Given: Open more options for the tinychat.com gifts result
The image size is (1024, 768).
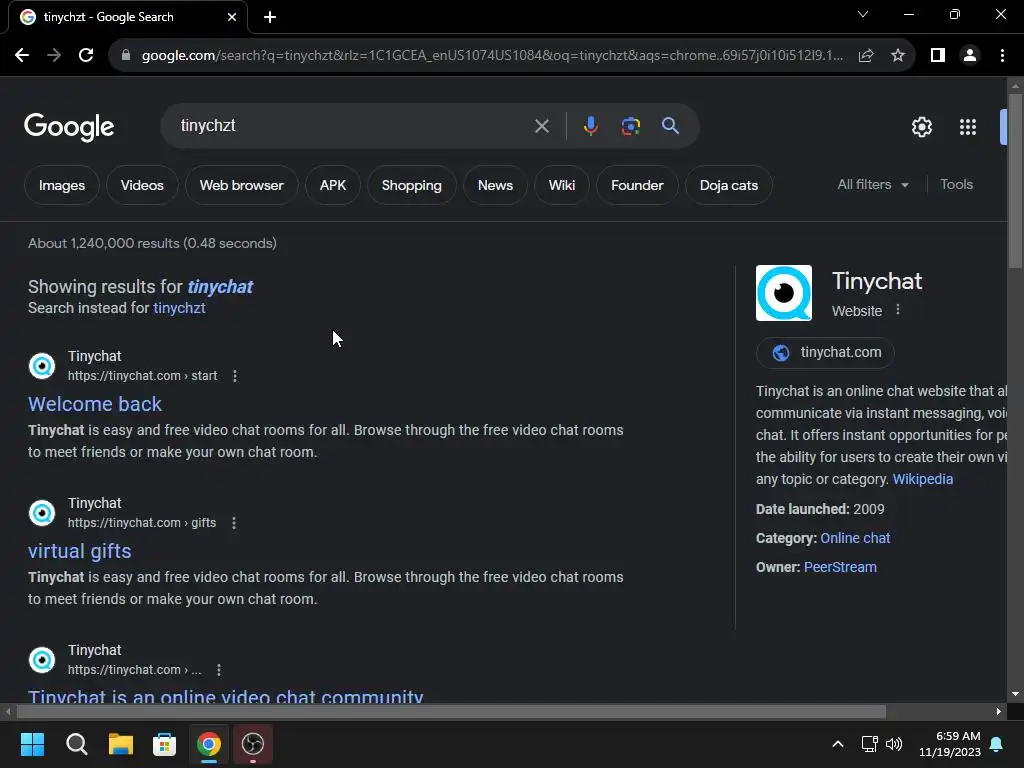Looking at the screenshot, I should (x=234, y=523).
